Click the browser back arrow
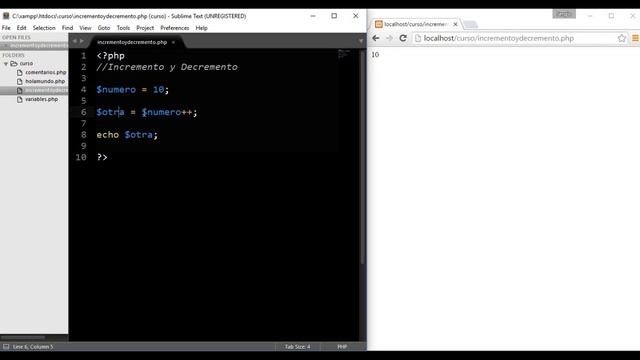Image resolution: width=640 pixels, height=360 pixels. click(376, 38)
